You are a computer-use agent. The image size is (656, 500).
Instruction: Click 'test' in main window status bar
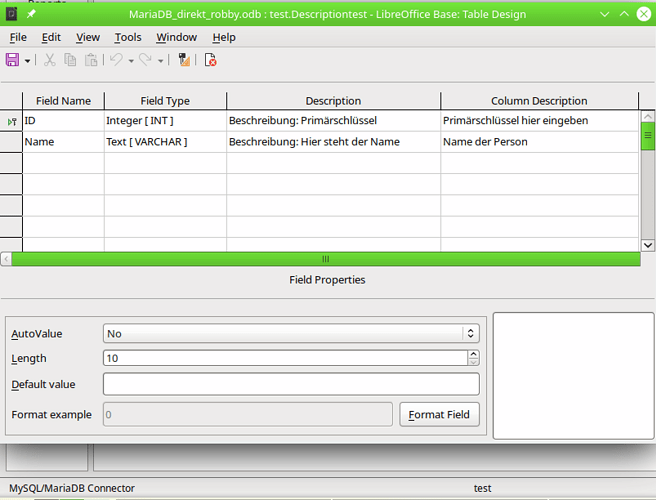pyautogui.click(x=482, y=488)
